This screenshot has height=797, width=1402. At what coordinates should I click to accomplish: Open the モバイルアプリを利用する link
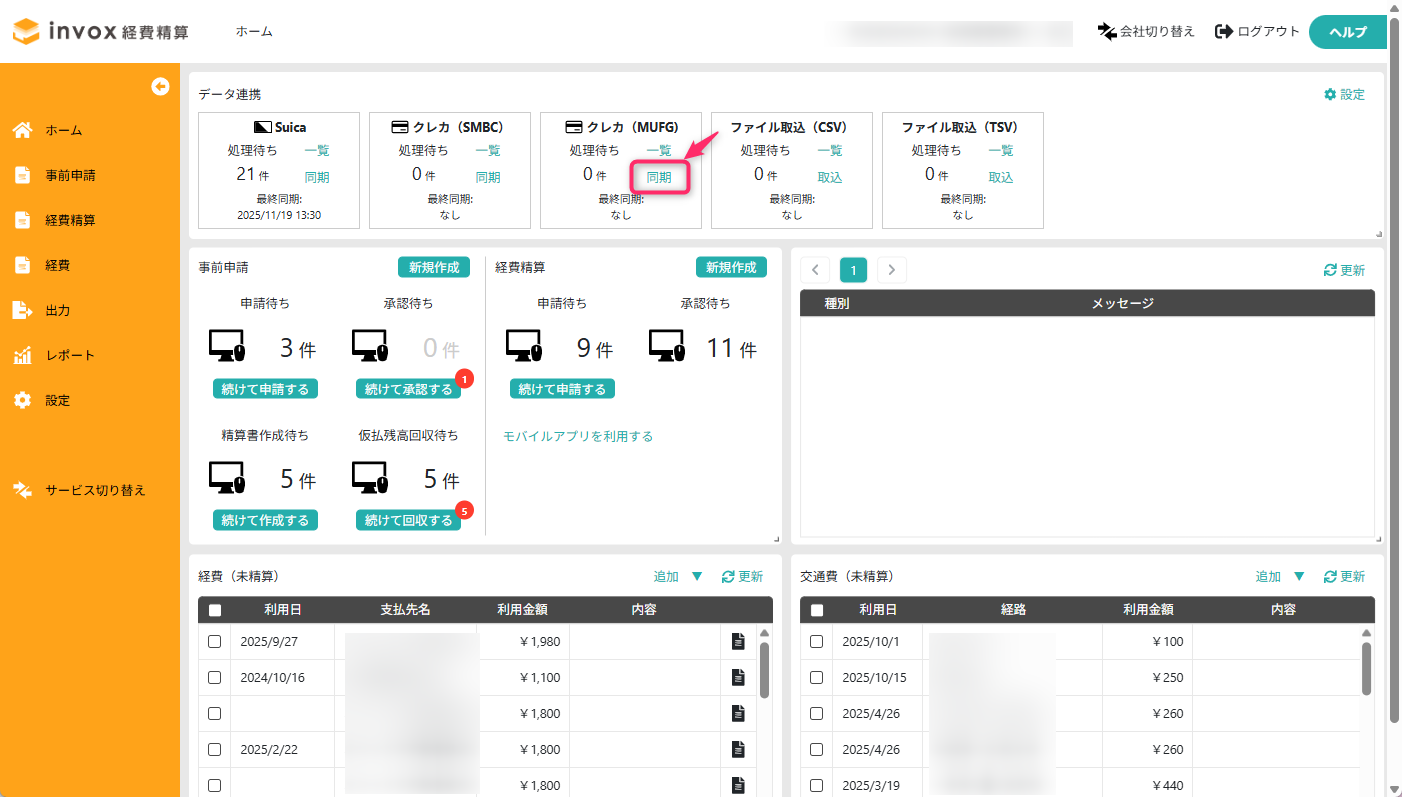pos(578,436)
